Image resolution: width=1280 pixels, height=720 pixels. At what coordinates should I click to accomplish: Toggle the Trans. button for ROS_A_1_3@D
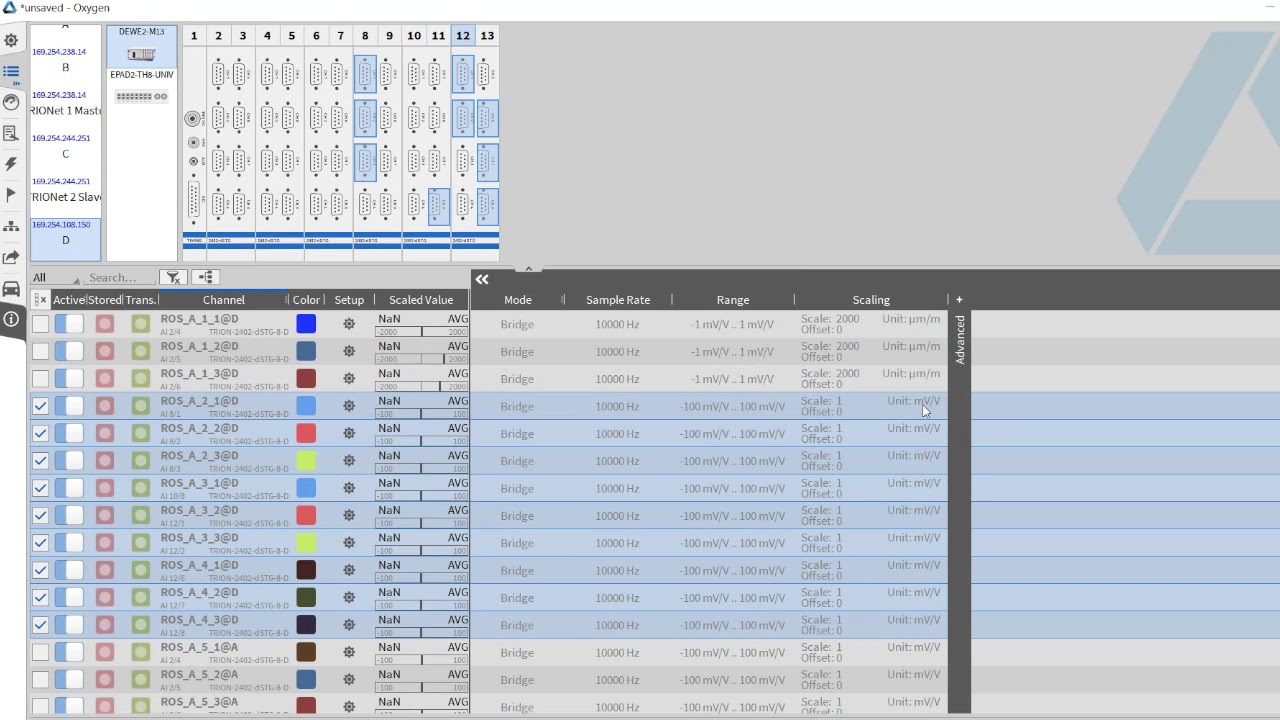coord(140,378)
